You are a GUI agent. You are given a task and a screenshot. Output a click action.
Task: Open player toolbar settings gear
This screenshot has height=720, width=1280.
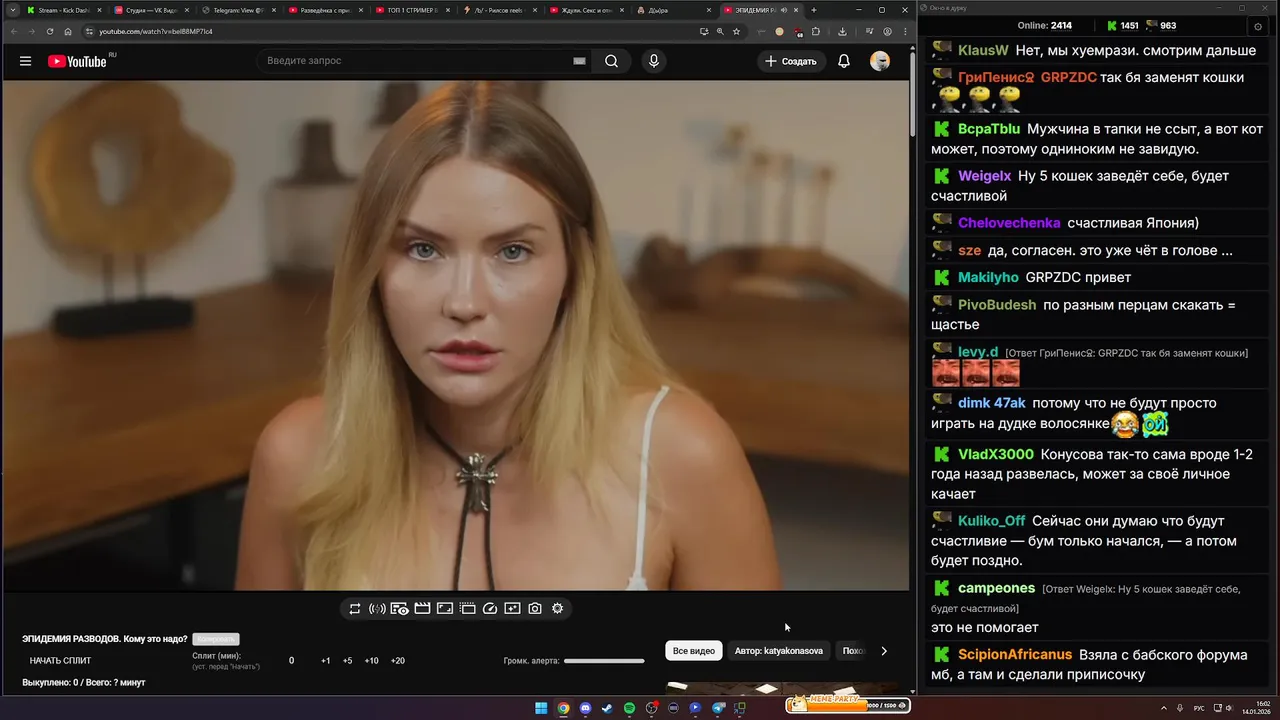click(x=558, y=608)
